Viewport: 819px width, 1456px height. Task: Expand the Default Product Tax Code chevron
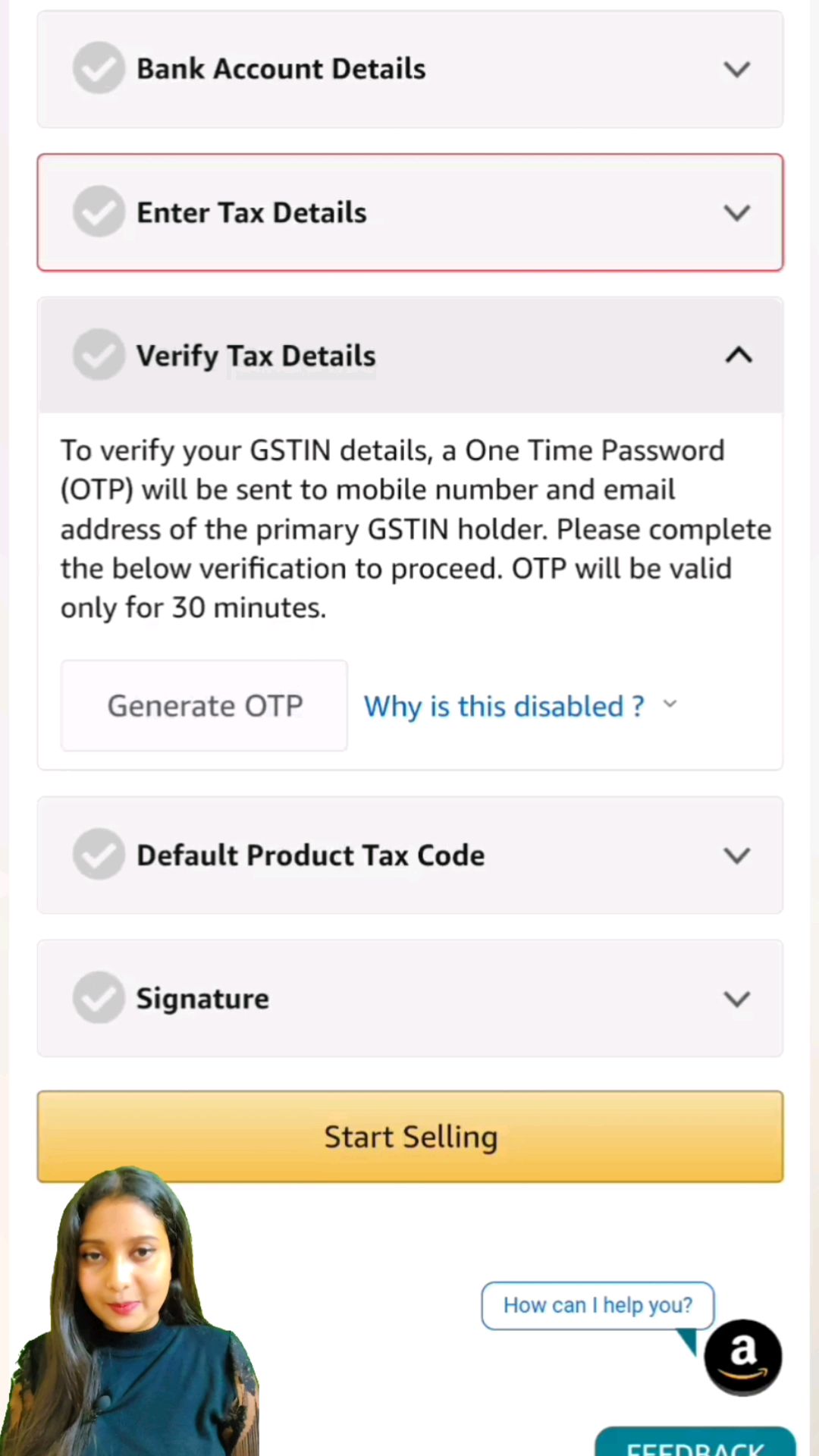pyautogui.click(x=737, y=856)
